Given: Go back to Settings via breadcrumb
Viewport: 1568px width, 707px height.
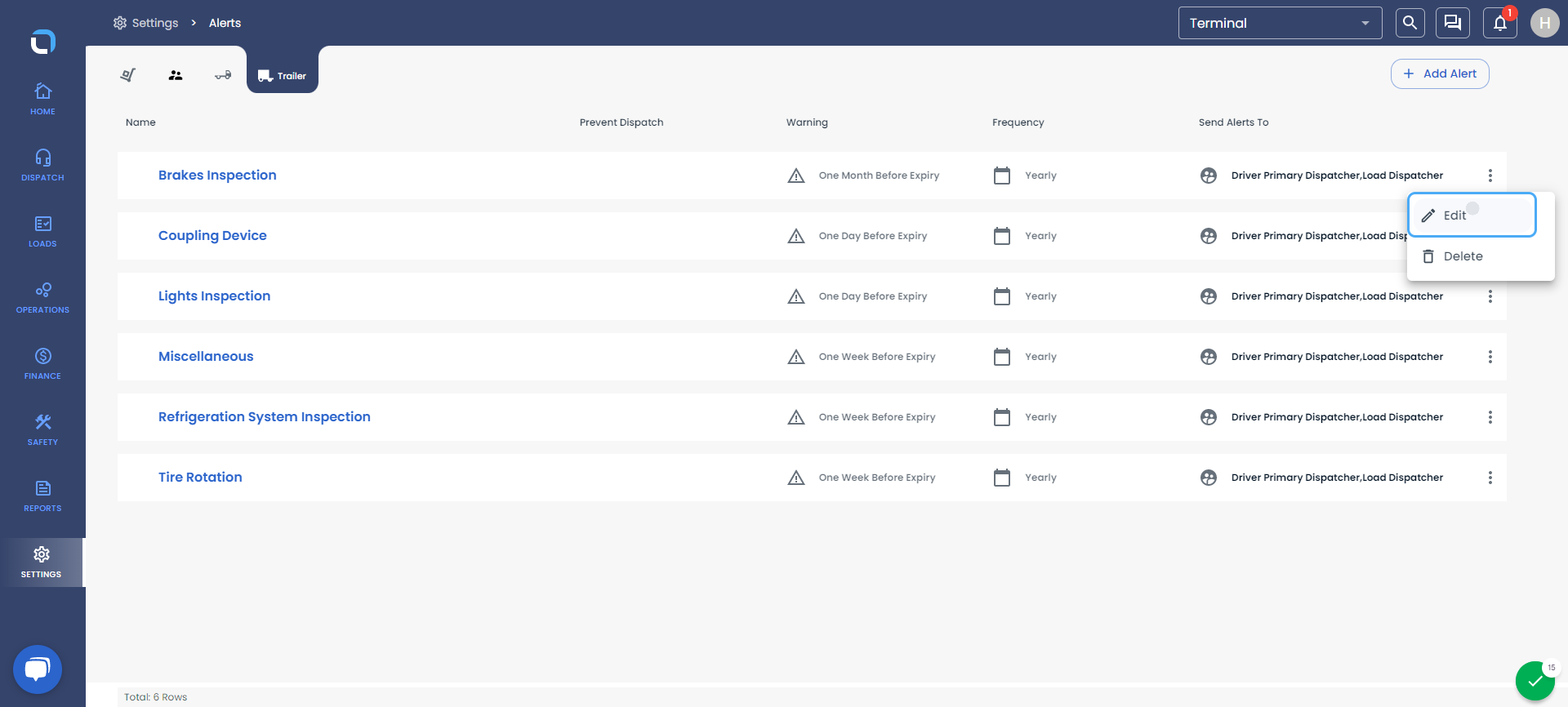Looking at the screenshot, I should [146, 23].
